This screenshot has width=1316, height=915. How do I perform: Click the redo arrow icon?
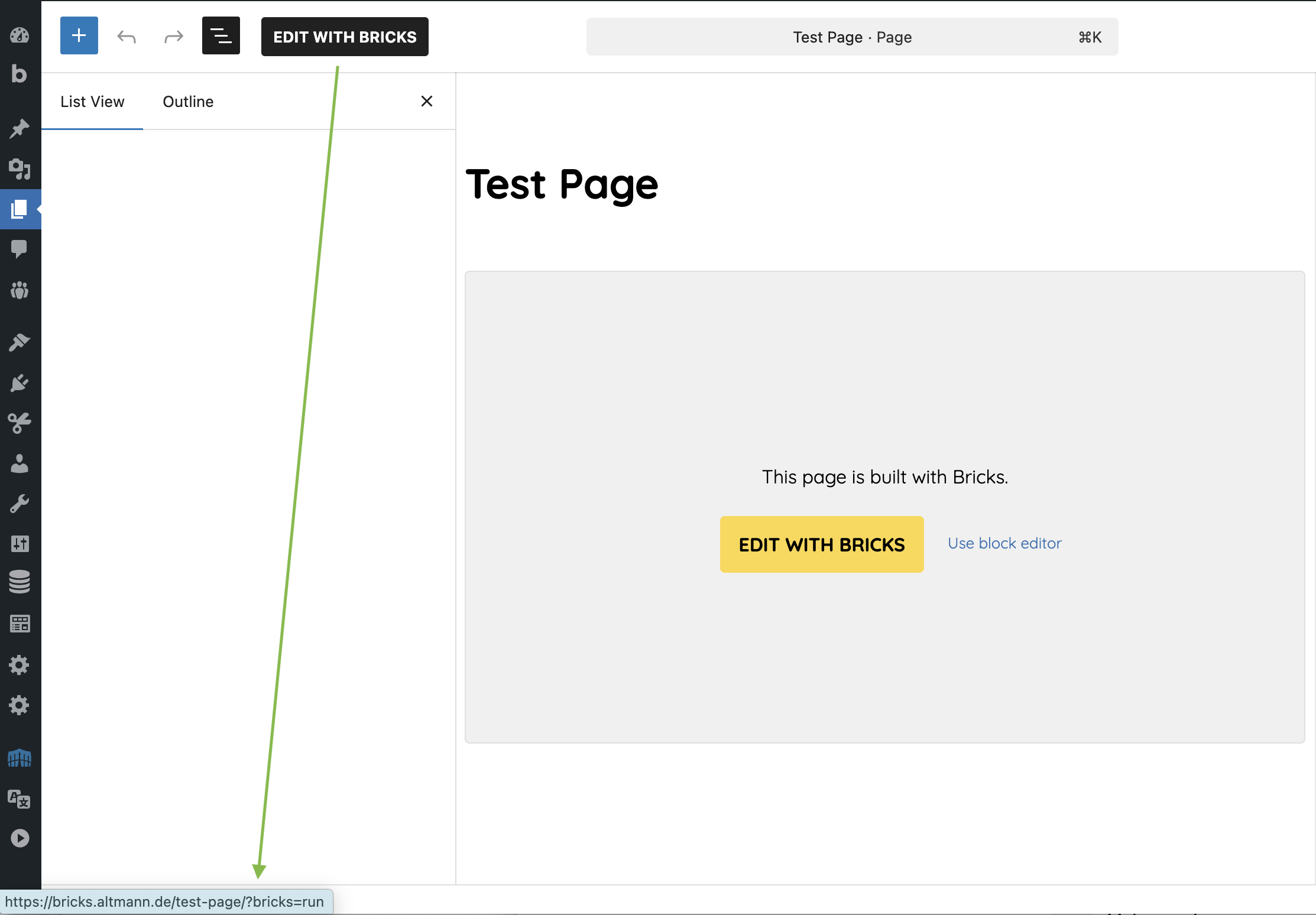(173, 37)
